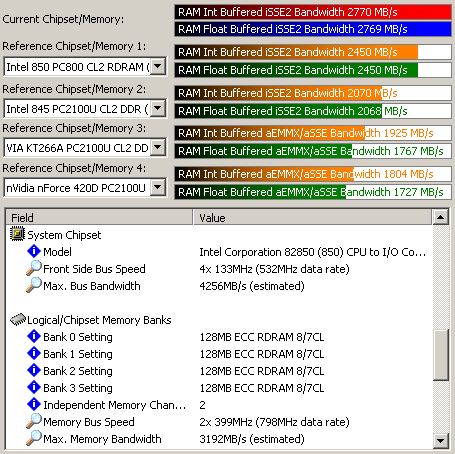Click magnifier icon for Front Side Bus Speed
This screenshot has width=455, height=454.
click(x=34, y=268)
